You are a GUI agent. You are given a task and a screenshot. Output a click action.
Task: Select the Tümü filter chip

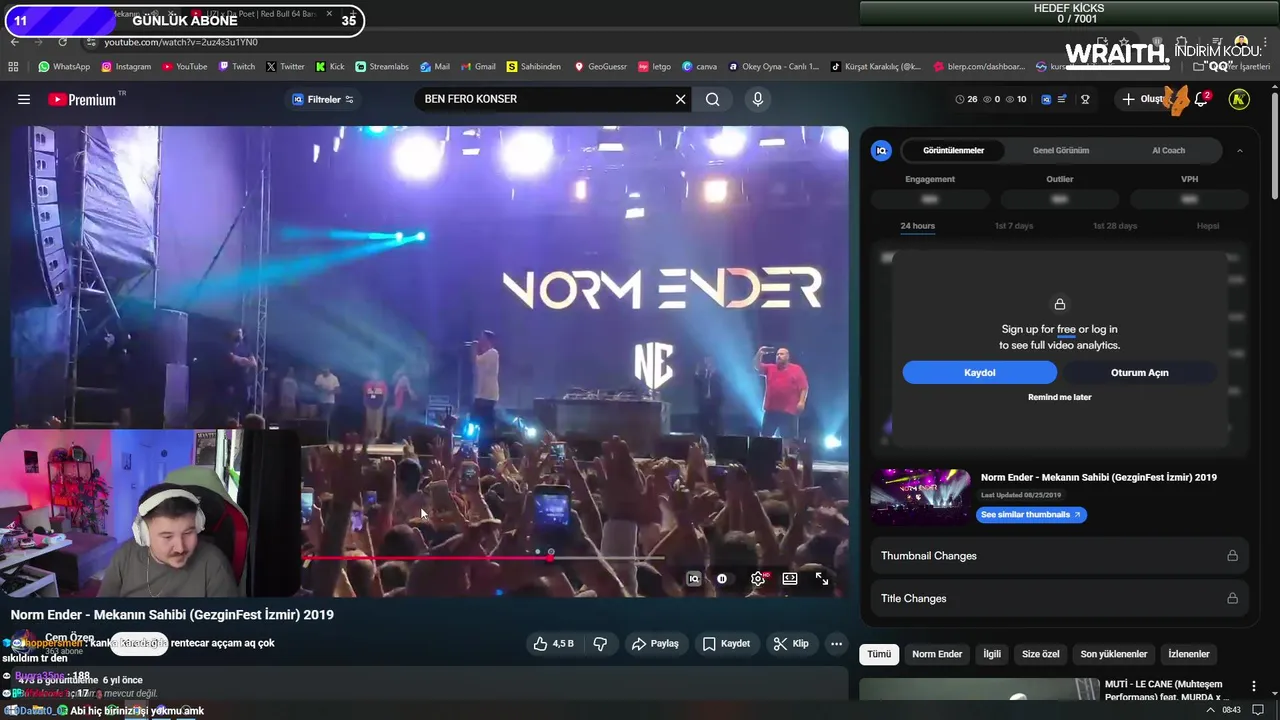pyautogui.click(x=879, y=654)
